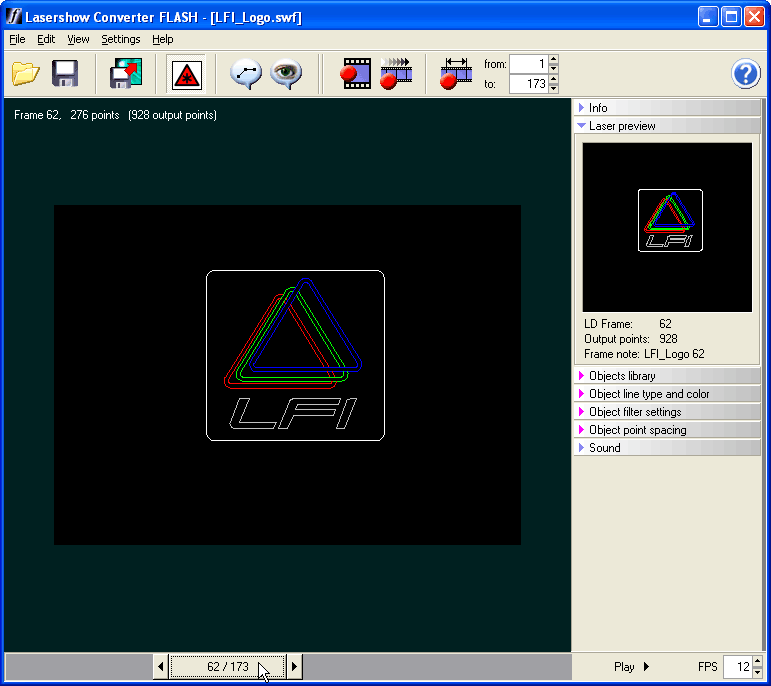Expand the Objects library panel
Viewport: 771px width, 686px height.
pos(667,376)
